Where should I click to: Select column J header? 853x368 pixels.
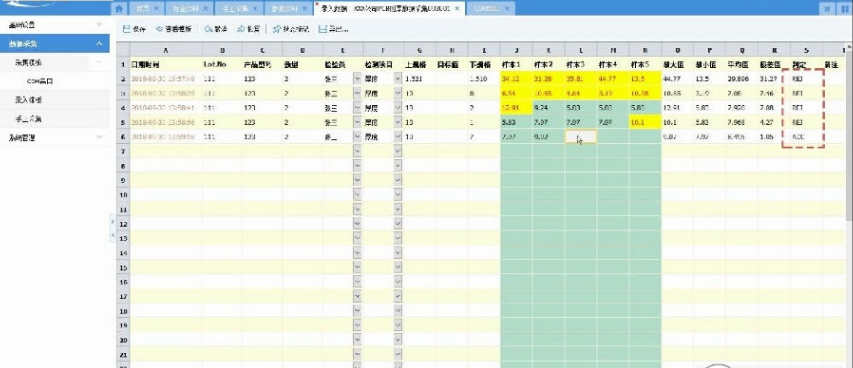click(x=516, y=50)
